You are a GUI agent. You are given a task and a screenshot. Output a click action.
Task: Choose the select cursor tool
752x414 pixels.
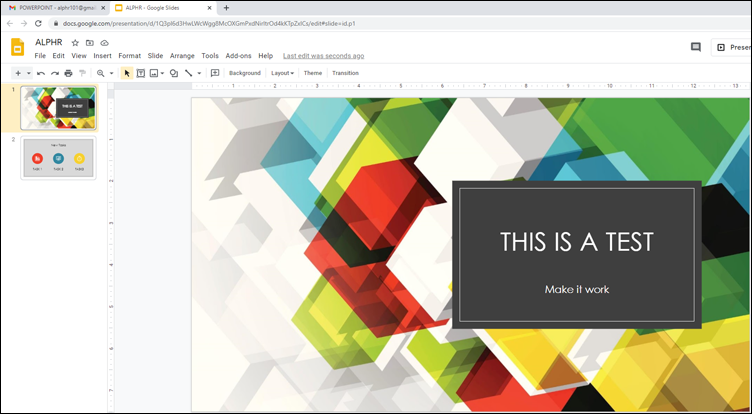tap(127, 73)
